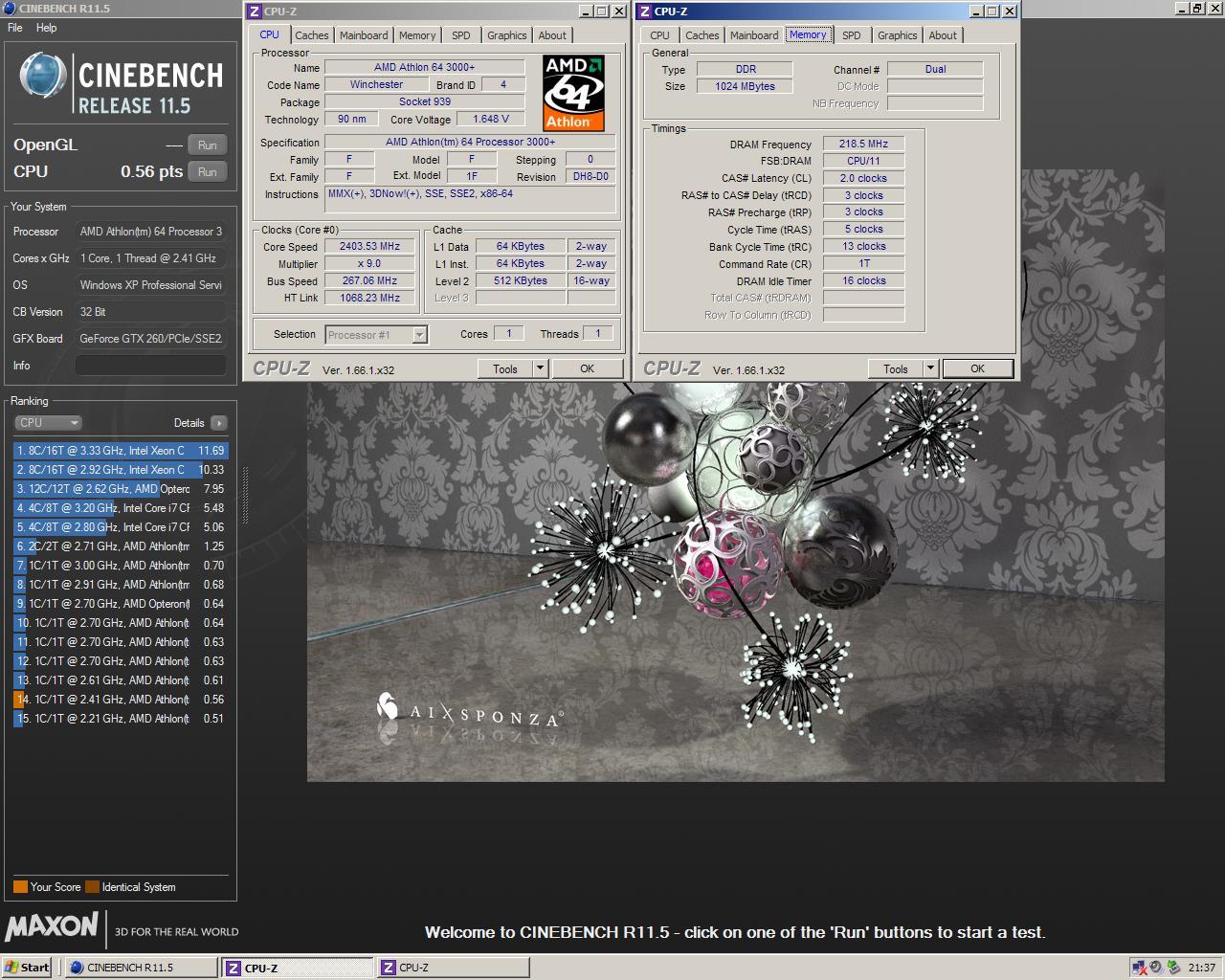Click Tools button in left CPU-Z
Viewport: 1225px width, 980px height.
(505, 368)
